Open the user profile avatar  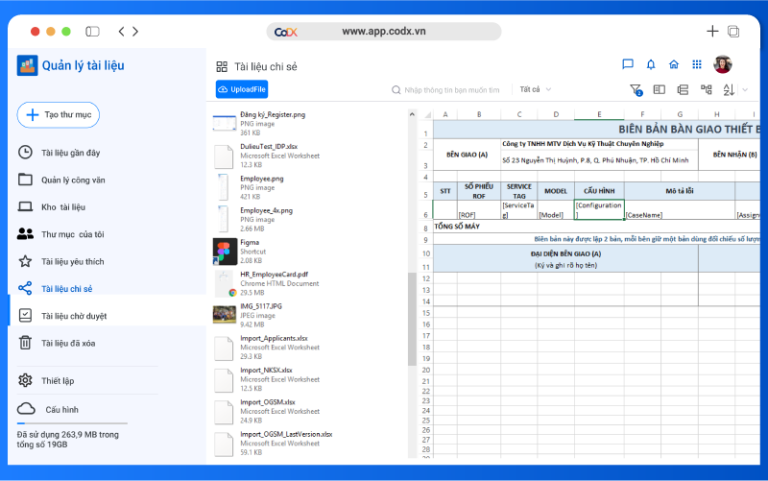(x=722, y=64)
